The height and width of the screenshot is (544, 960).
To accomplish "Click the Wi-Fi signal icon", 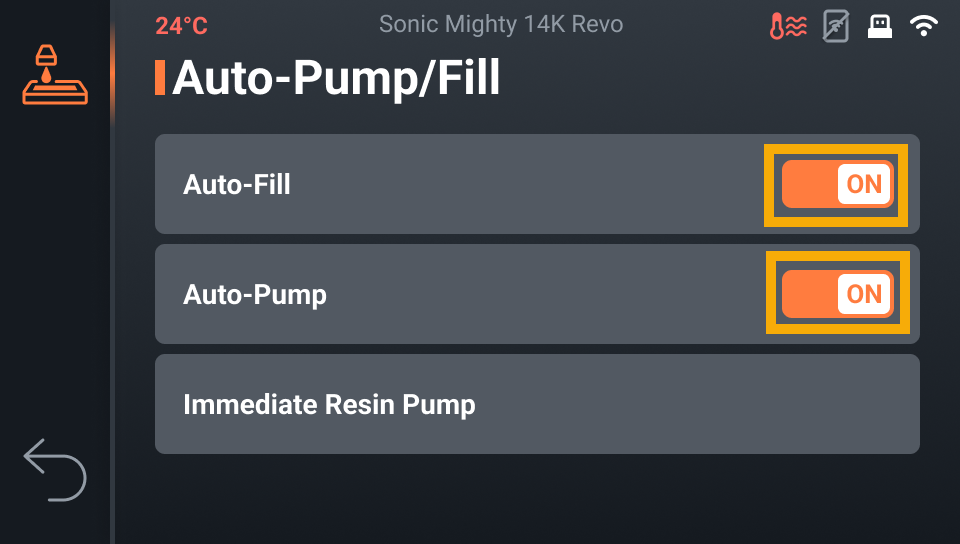I will point(923,27).
